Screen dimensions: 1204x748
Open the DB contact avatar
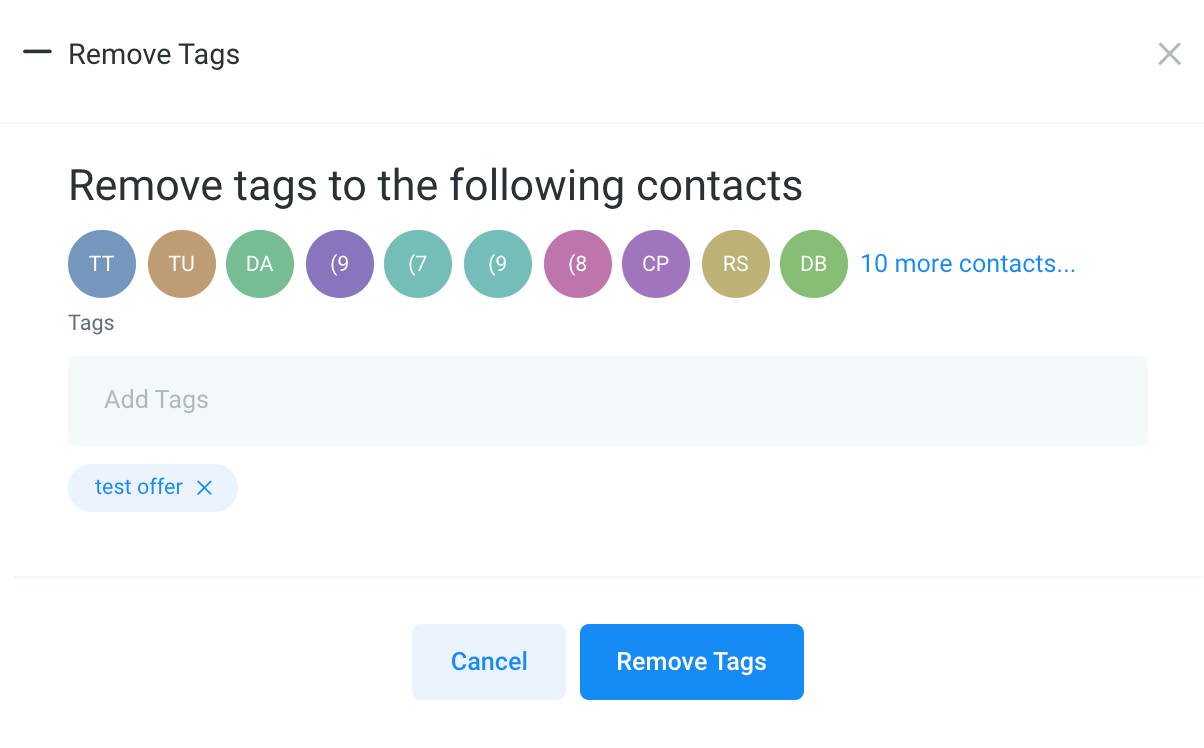[814, 264]
